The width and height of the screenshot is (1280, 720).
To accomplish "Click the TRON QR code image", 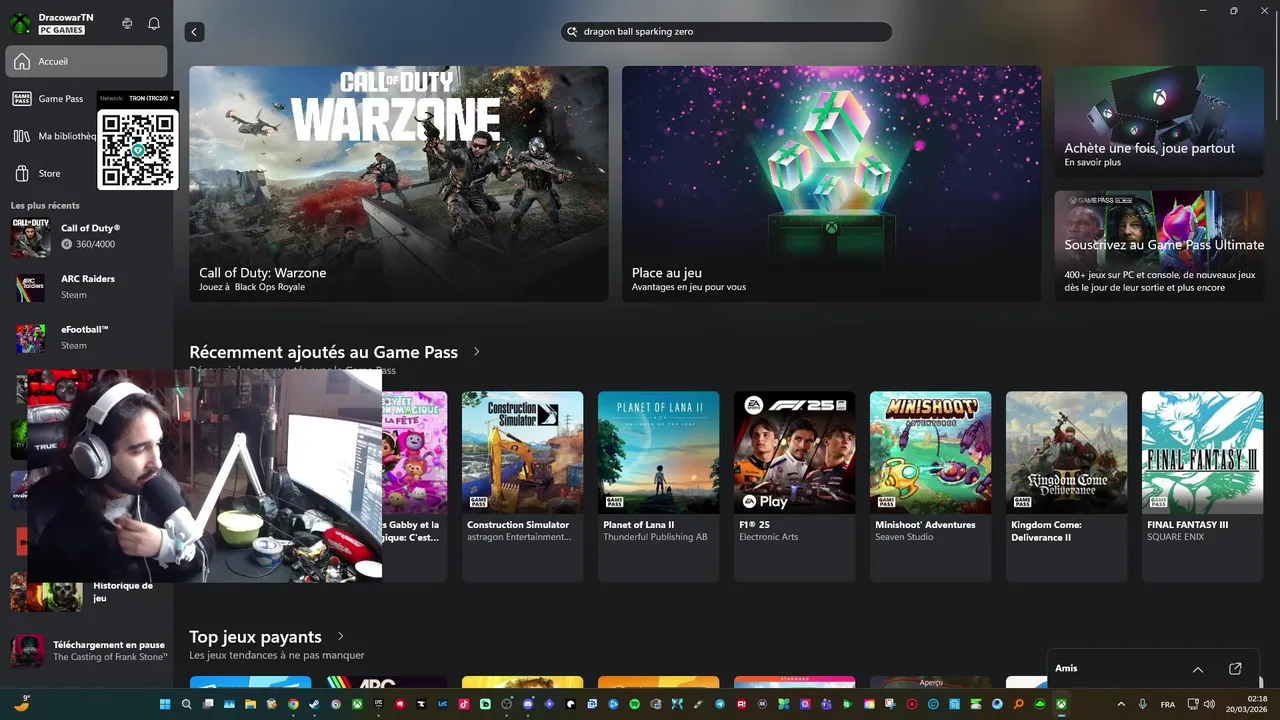I will tap(138, 148).
